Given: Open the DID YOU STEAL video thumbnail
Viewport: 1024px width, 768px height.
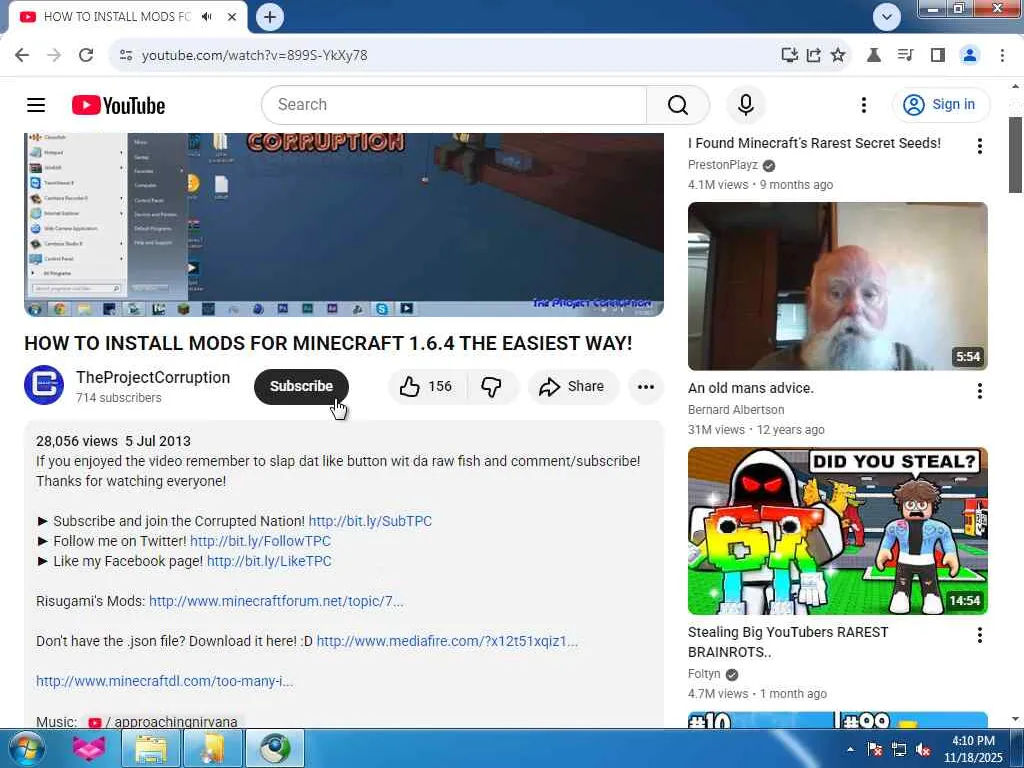Looking at the screenshot, I should [x=837, y=531].
